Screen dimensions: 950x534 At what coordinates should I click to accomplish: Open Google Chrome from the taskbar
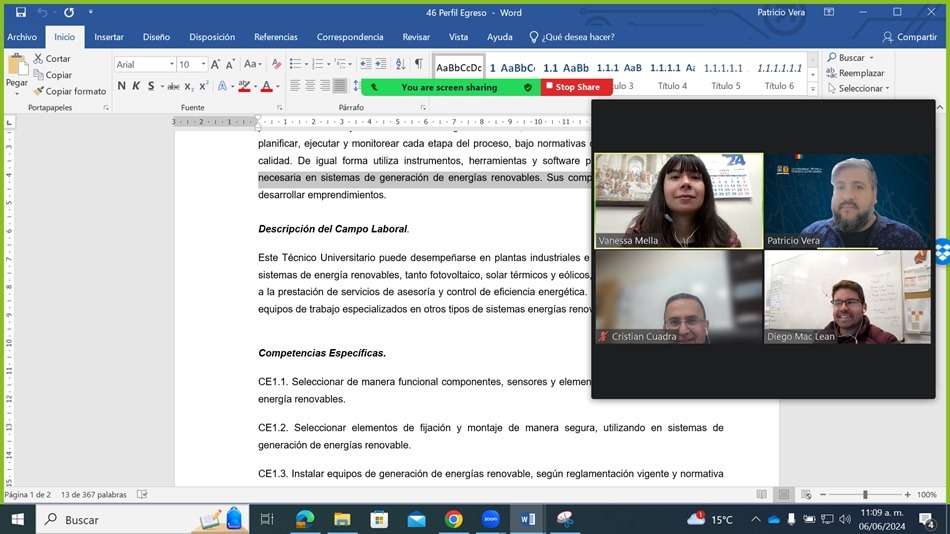coord(453,519)
